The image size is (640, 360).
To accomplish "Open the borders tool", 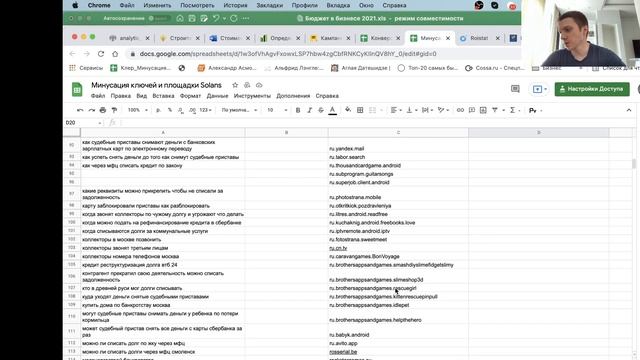I will (x=360, y=110).
